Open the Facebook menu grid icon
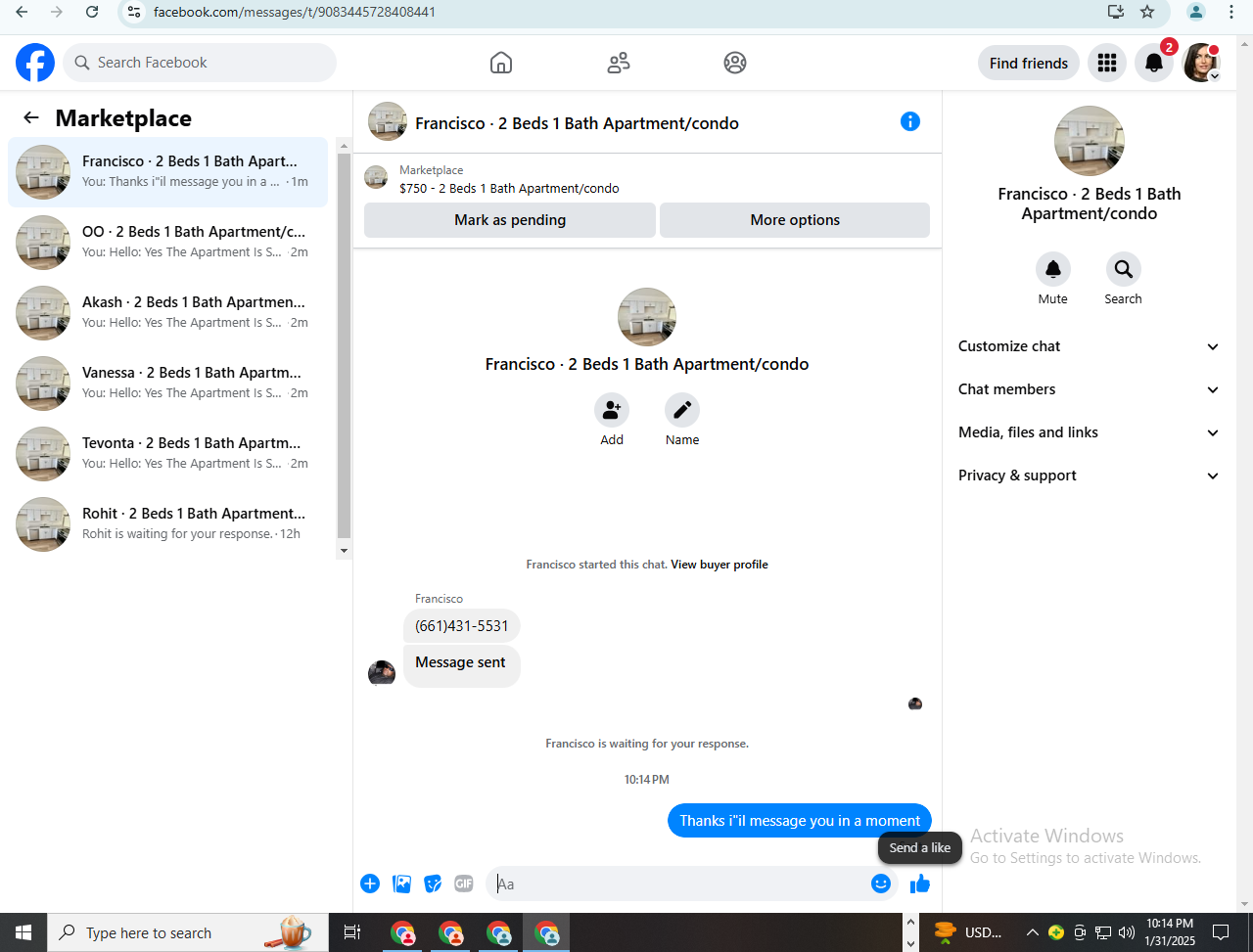Viewport: 1253px width, 952px height. 1107,63
